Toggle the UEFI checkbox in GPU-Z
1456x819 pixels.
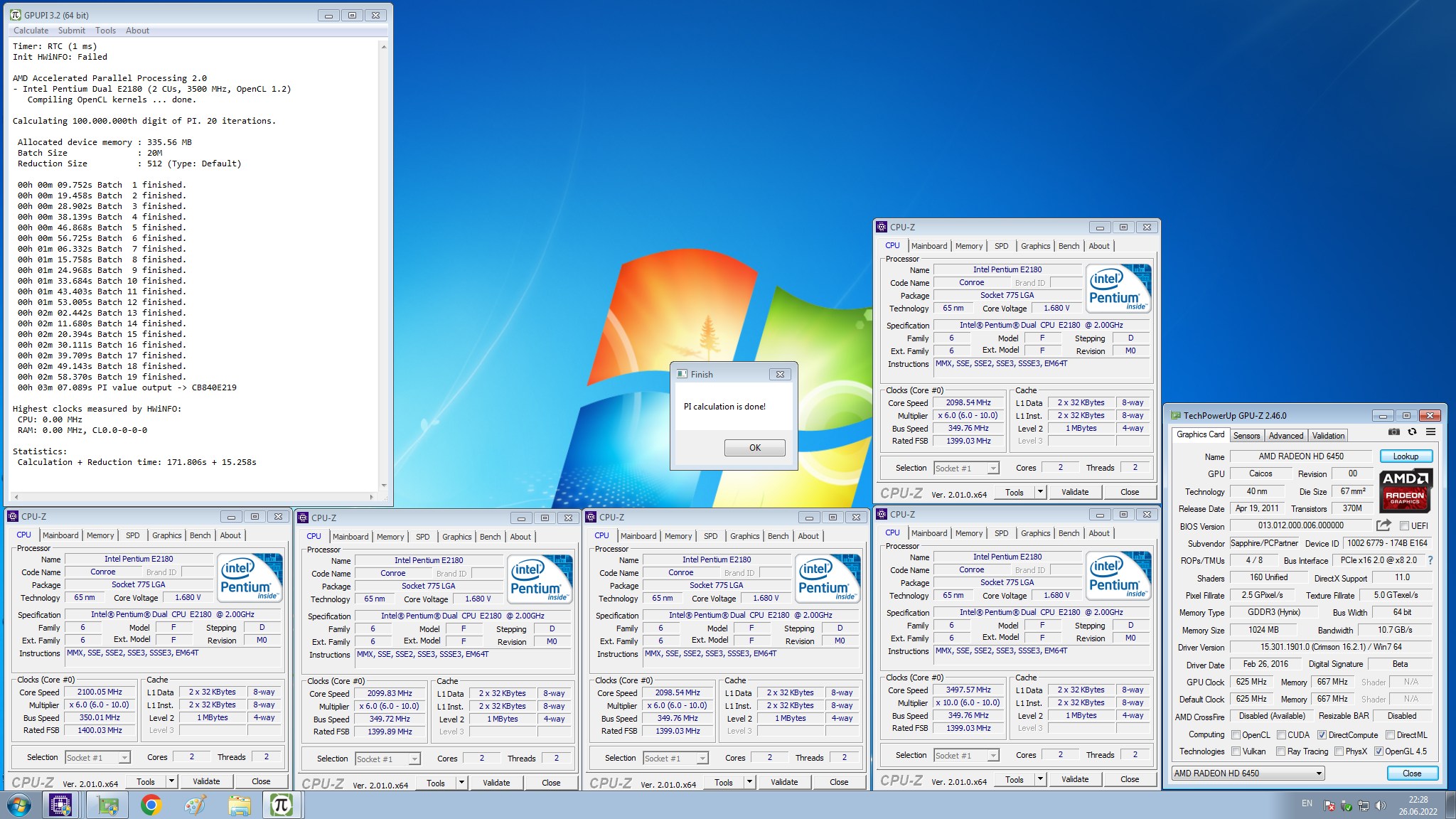tap(1404, 526)
